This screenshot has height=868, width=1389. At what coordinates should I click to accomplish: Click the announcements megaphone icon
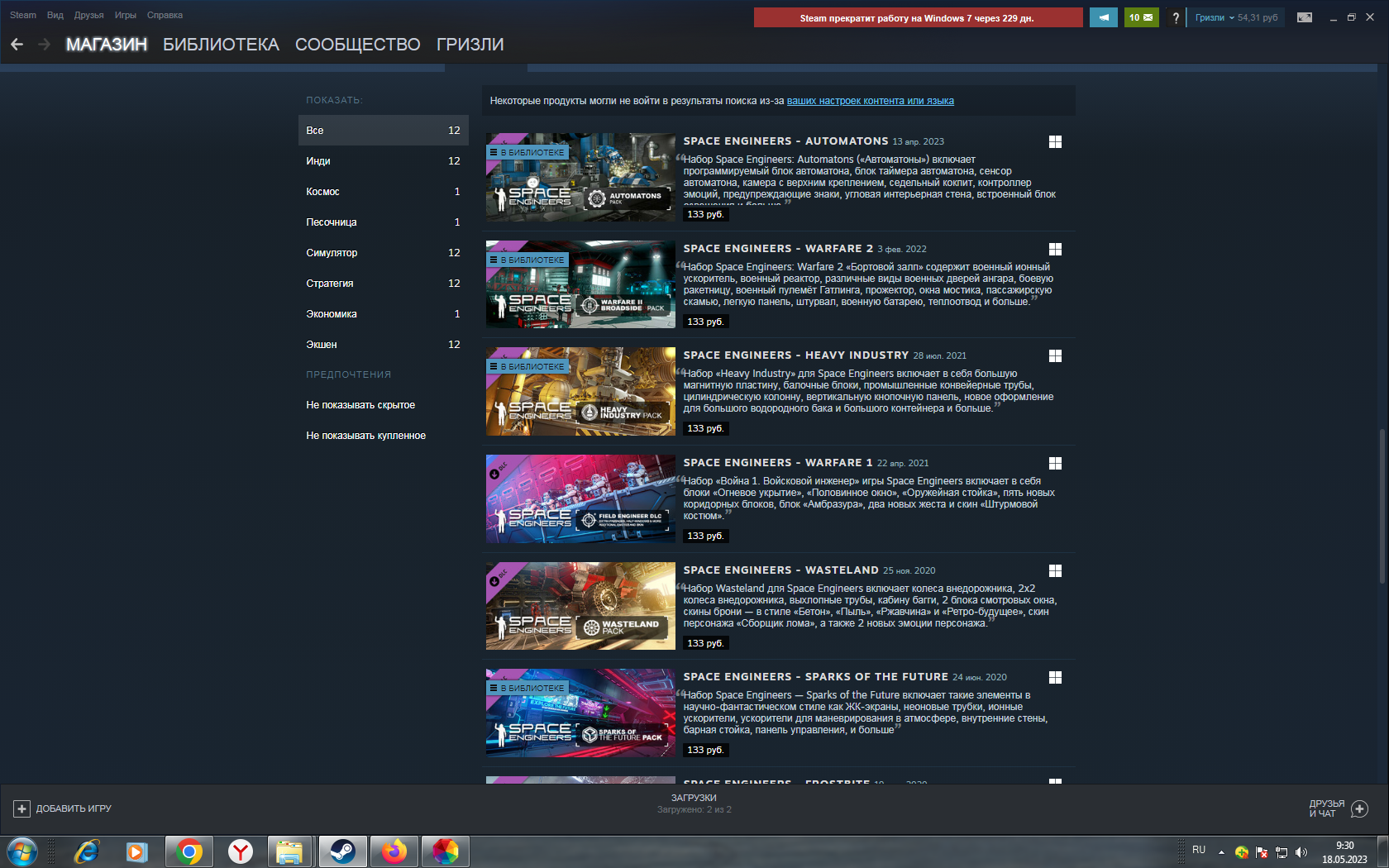[1103, 17]
